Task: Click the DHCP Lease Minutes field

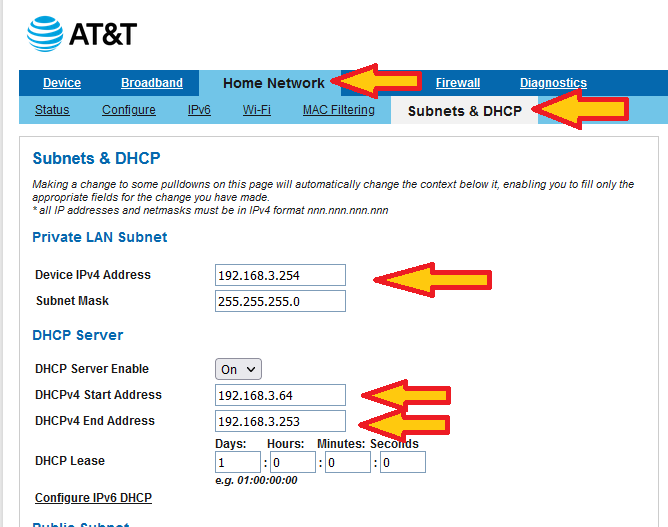Action: pos(348,462)
